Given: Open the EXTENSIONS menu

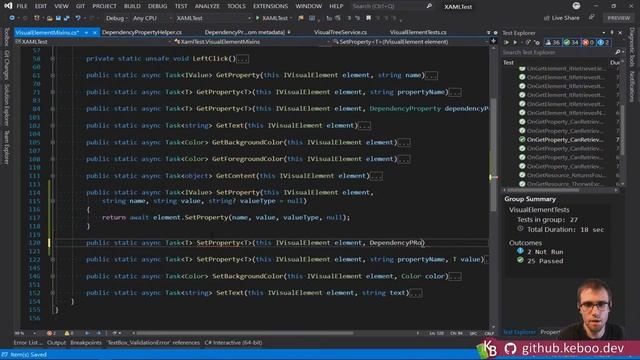Looking at the screenshot, I should point(270,6).
